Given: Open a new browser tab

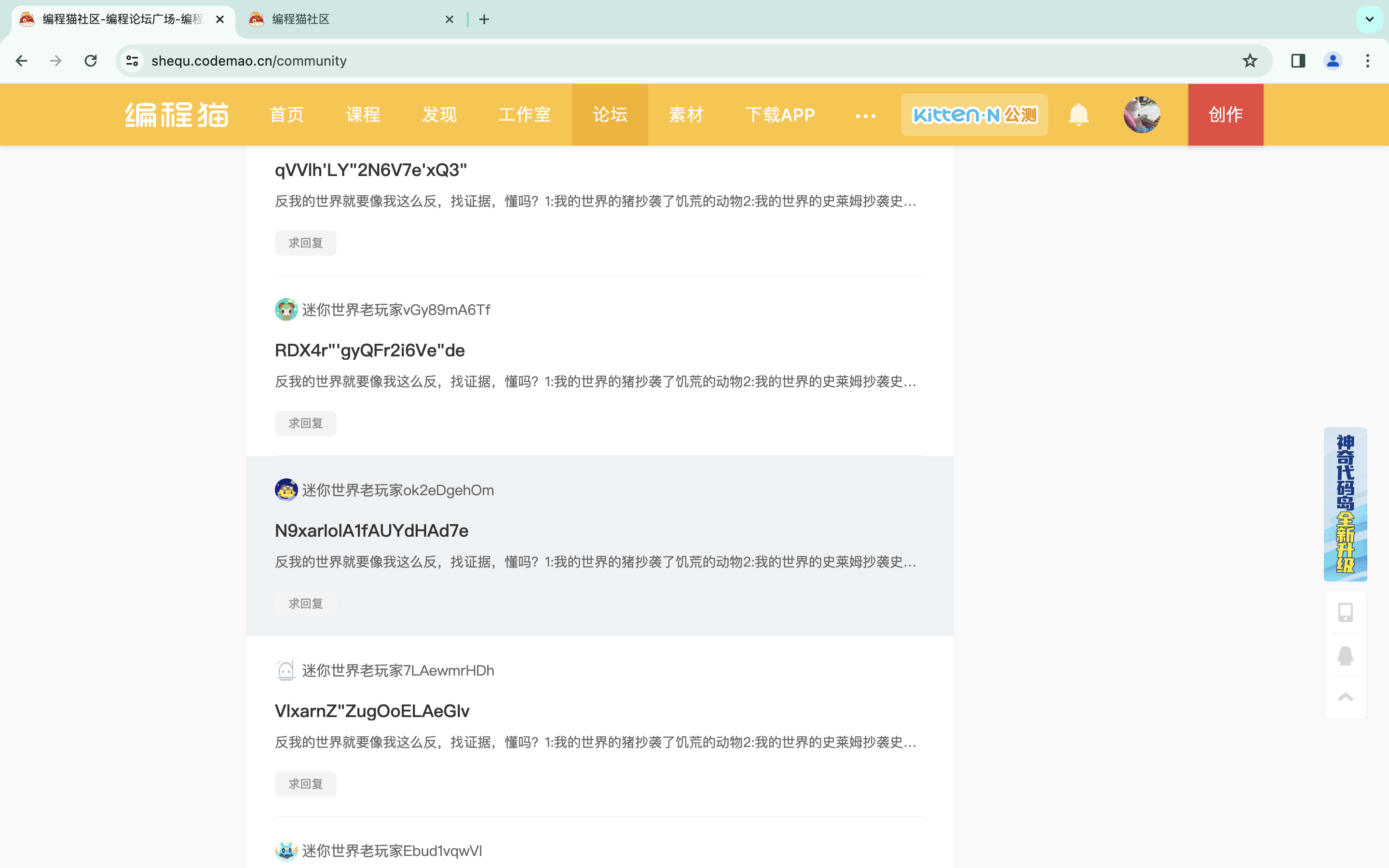Looking at the screenshot, I should coord(484,19).
